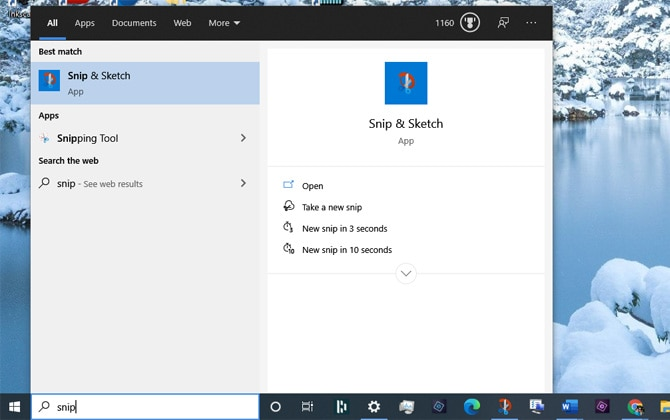This screenshot has height=420, width=670.
Task: Click the Open action for Snip & Sketch
Action: (312, 186)
